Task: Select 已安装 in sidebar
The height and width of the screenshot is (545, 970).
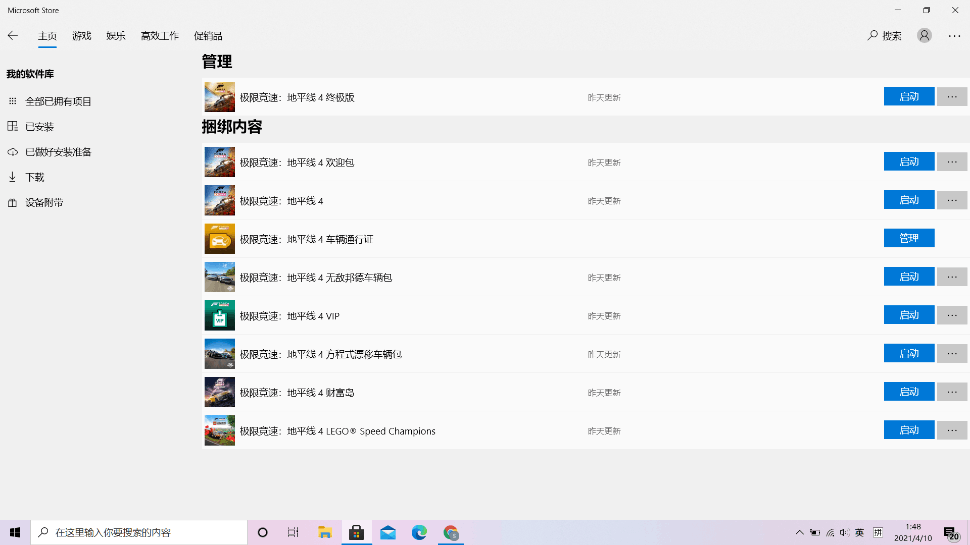Action: [40, 127]
